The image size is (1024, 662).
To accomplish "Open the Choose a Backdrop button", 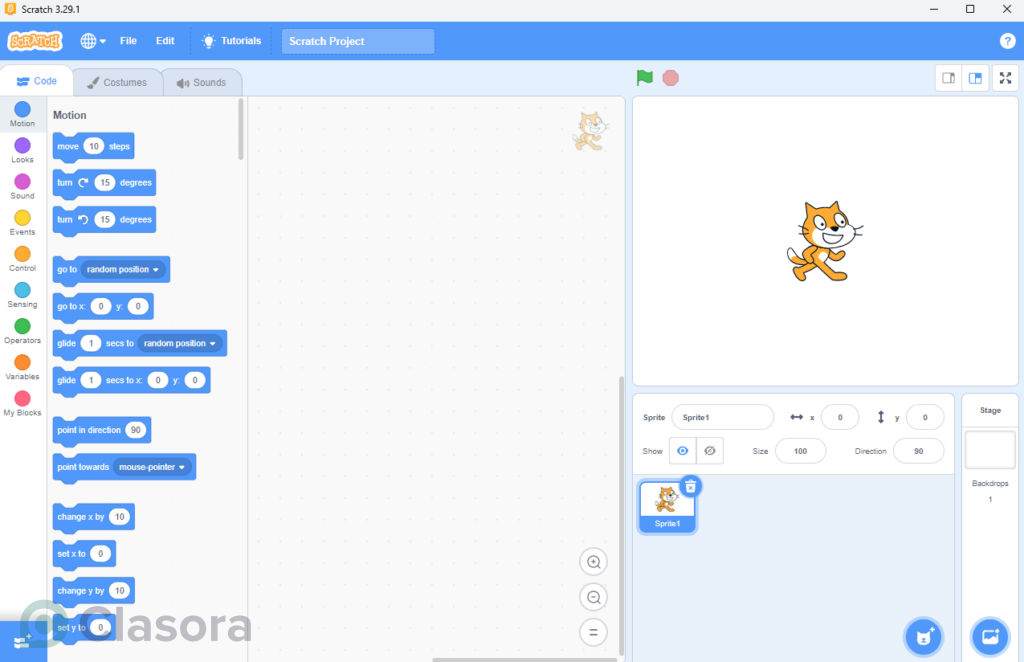I will pos(990,636).
